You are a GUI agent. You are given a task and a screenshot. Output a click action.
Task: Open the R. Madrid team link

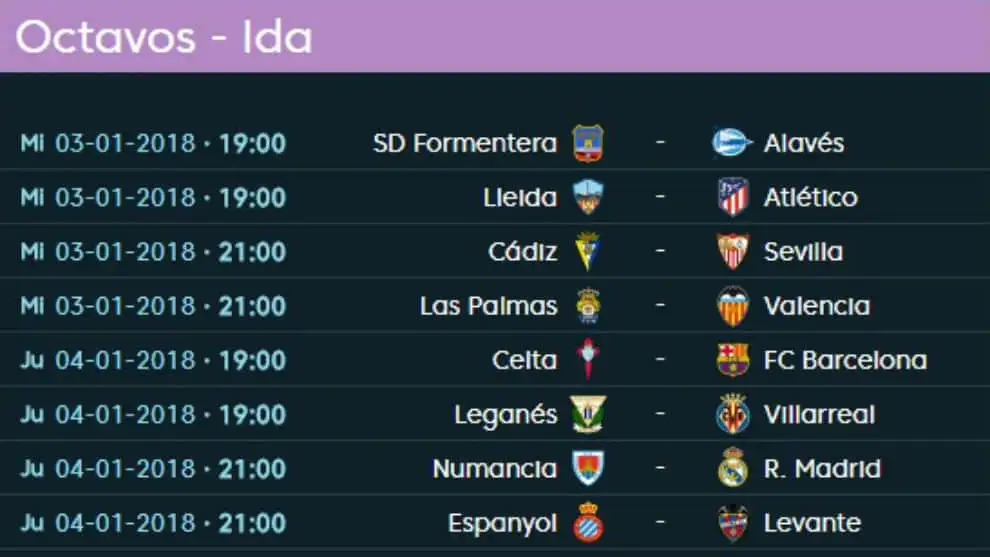pyautogui.click(x=822, y=468)
